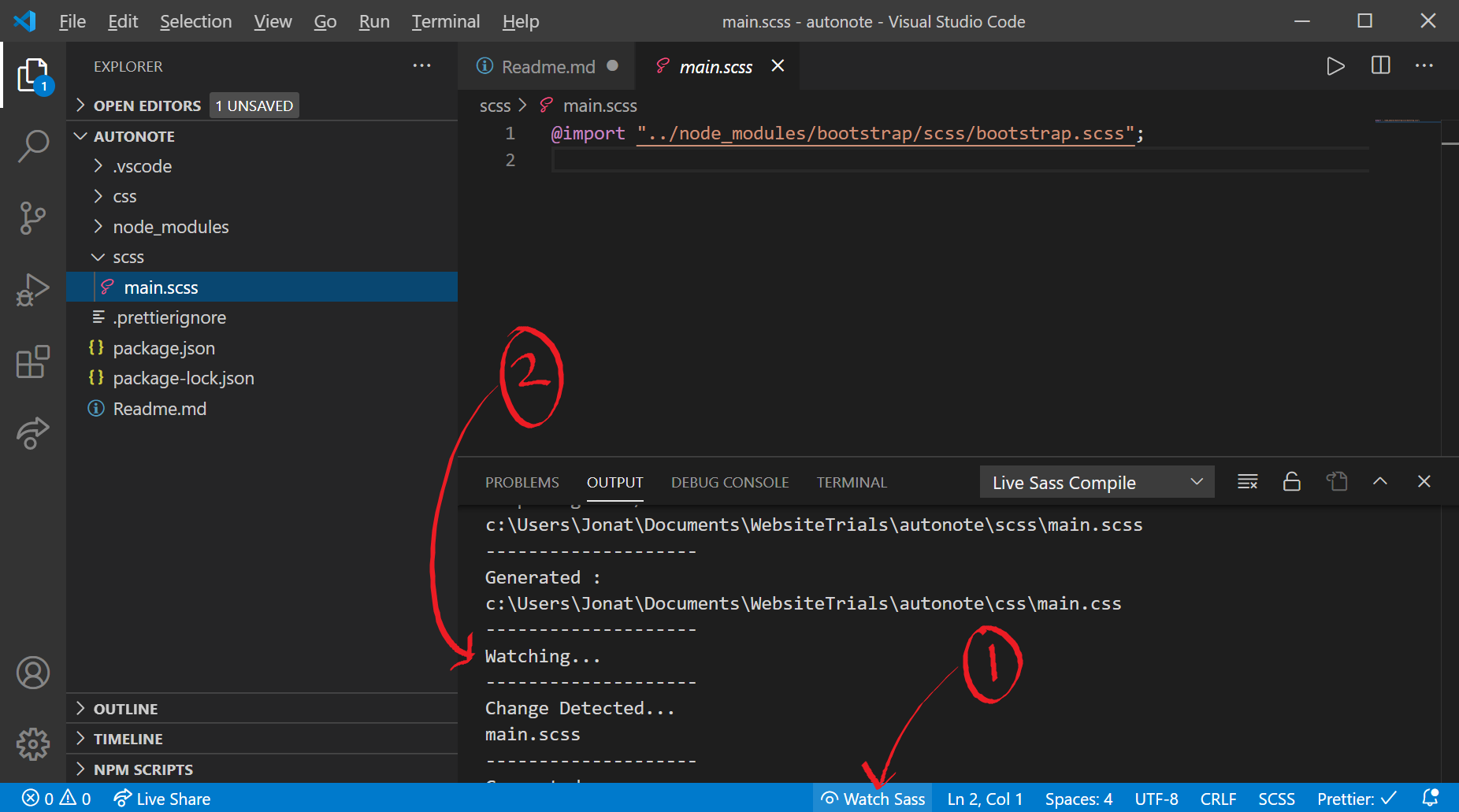1459x812 pixels.
Task: Open the Extensions view
Action: (33, 362)
